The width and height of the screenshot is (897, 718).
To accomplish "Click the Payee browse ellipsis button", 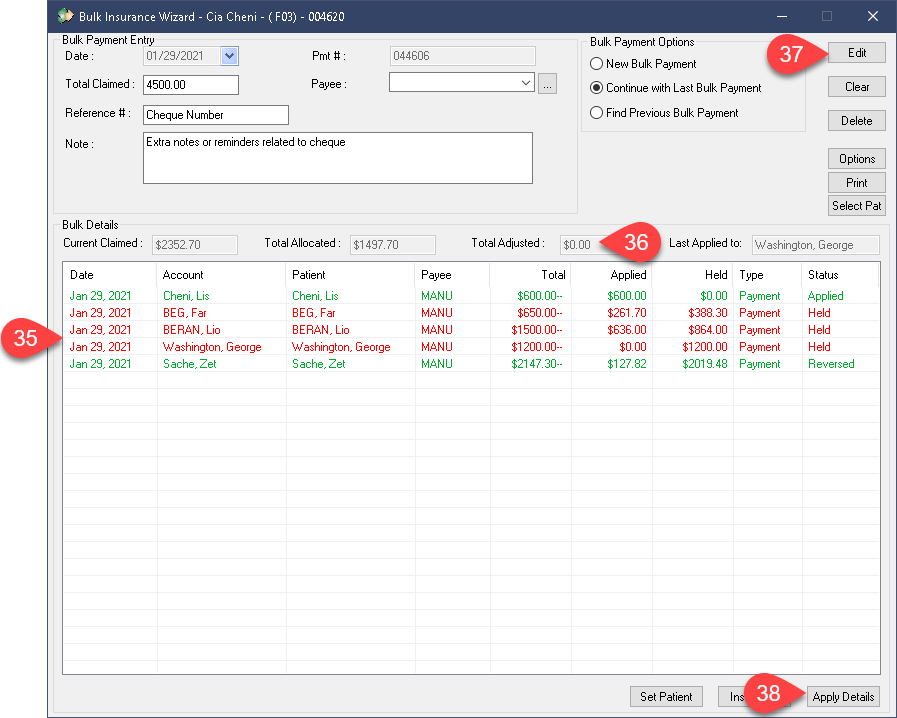I will tap(547, 84).
